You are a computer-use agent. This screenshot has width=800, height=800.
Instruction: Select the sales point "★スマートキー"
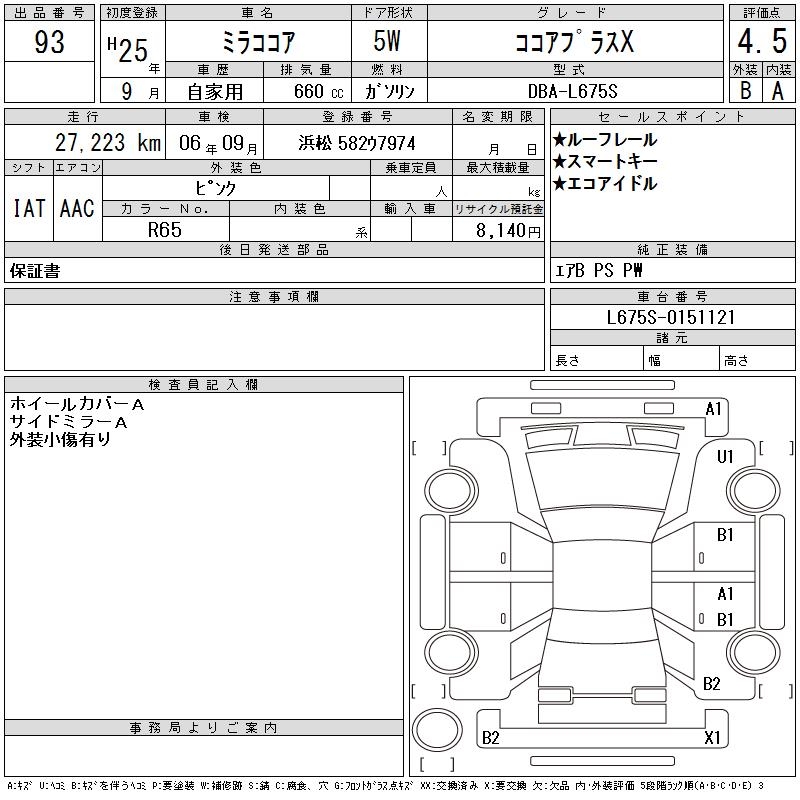tap(605, 161)
